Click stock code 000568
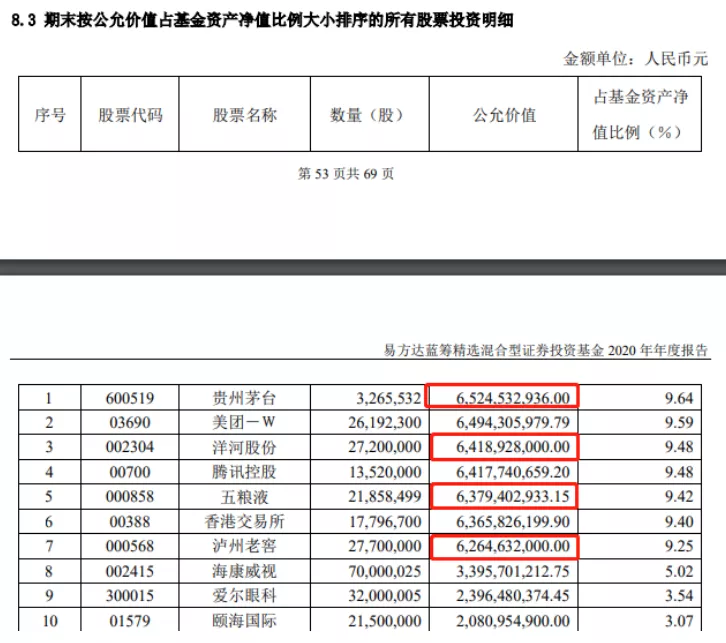This screenshot has width=726, height=643. (x=130, y=546)
